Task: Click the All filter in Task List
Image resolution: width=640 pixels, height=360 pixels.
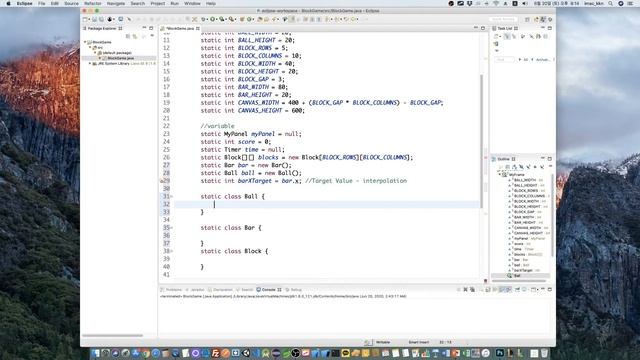Action: coord(525,60)
